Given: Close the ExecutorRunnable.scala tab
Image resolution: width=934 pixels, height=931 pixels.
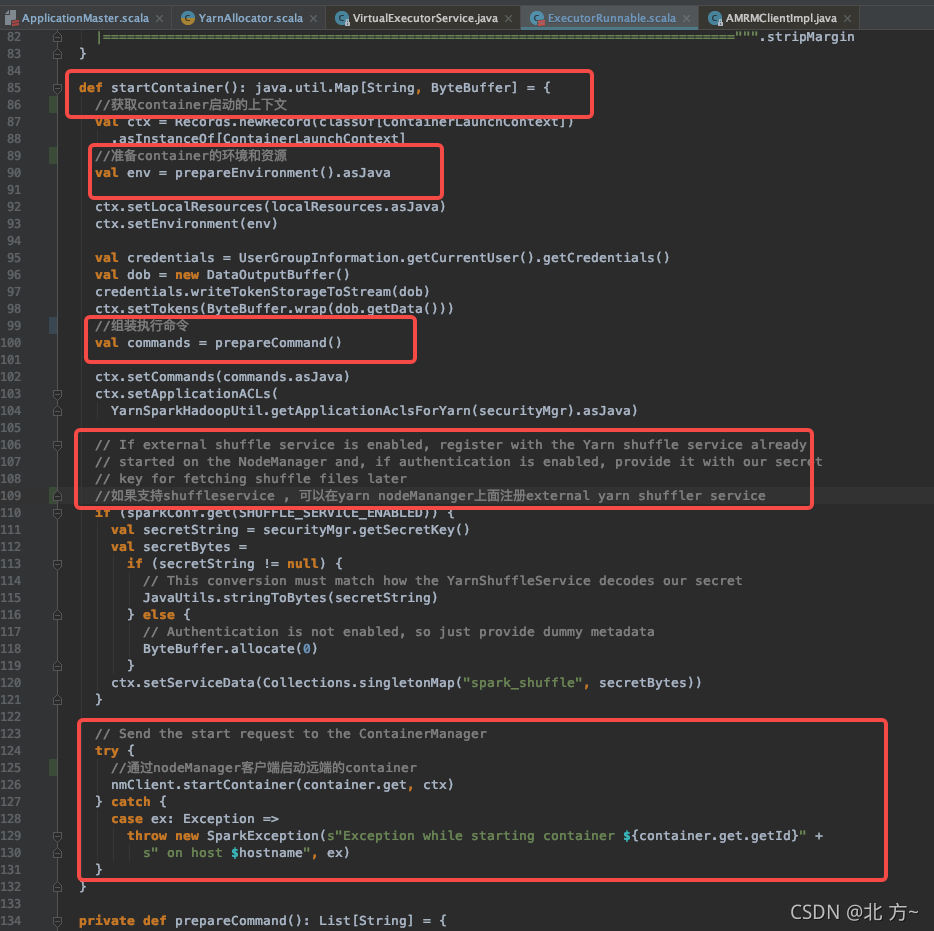Looking at the screenshot, I should [686, 18].
